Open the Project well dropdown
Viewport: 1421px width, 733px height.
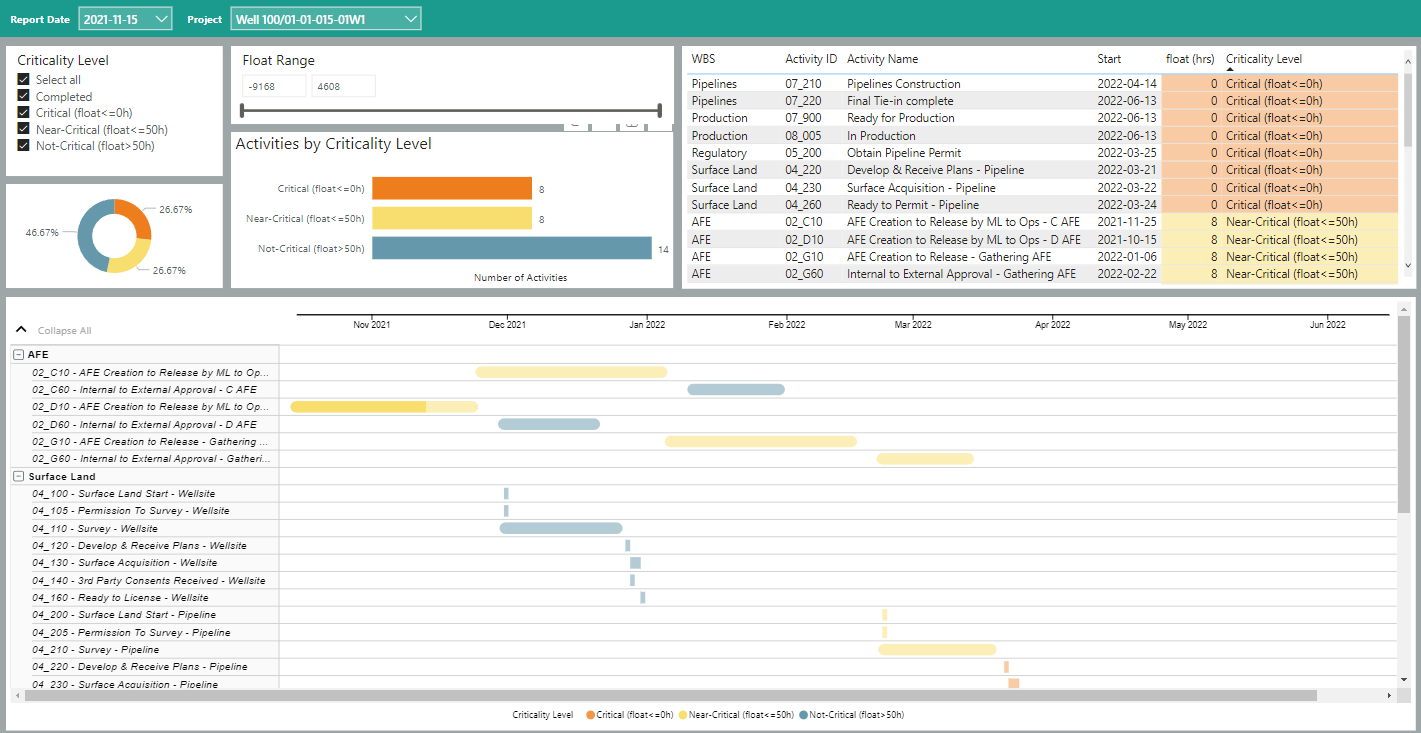pos(326,19)
